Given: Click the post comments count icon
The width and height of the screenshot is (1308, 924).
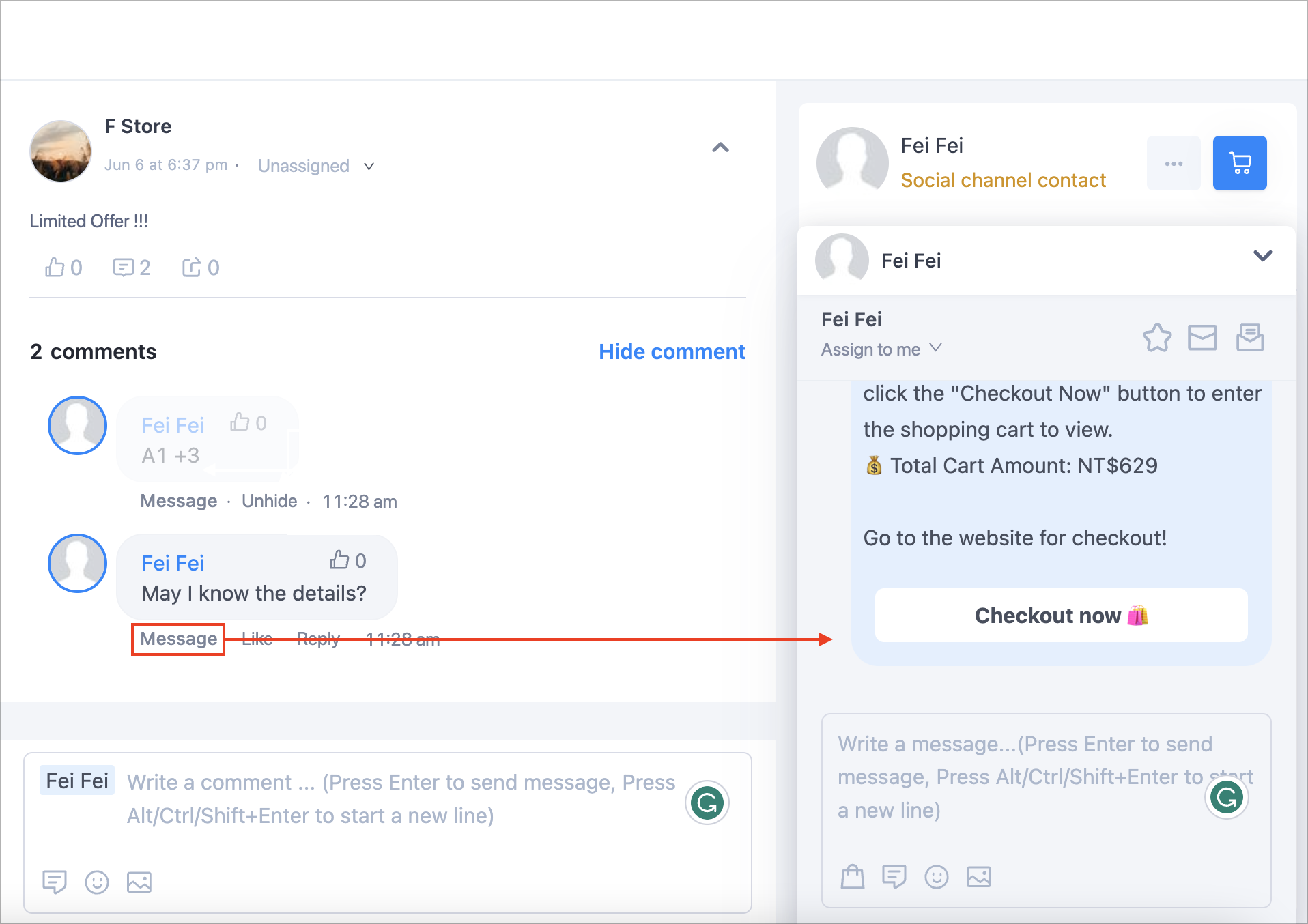Looking at the screenshot, I should [x=124, y=267].
